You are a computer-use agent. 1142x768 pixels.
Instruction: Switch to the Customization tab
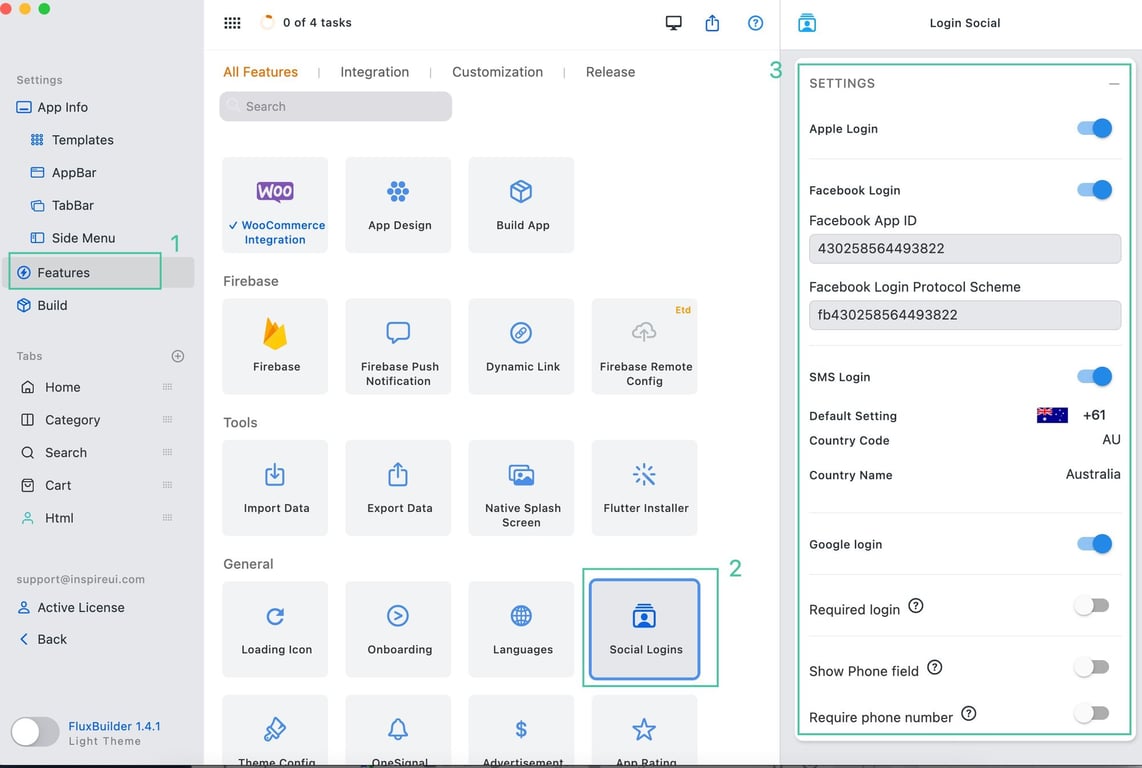pos(497,72)
